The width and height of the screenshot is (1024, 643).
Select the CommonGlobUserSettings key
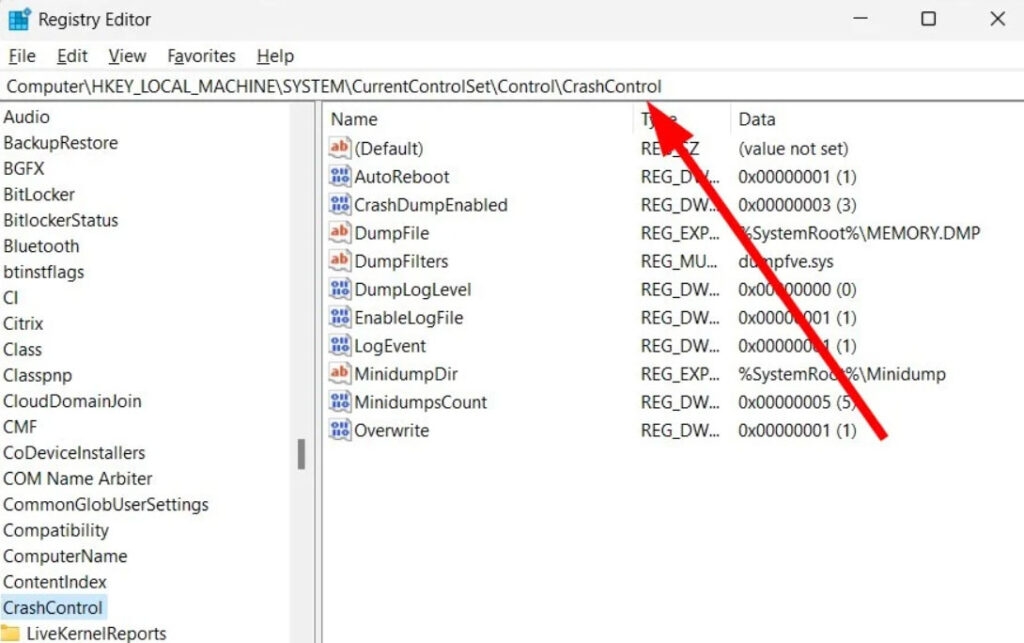(106, 505)
